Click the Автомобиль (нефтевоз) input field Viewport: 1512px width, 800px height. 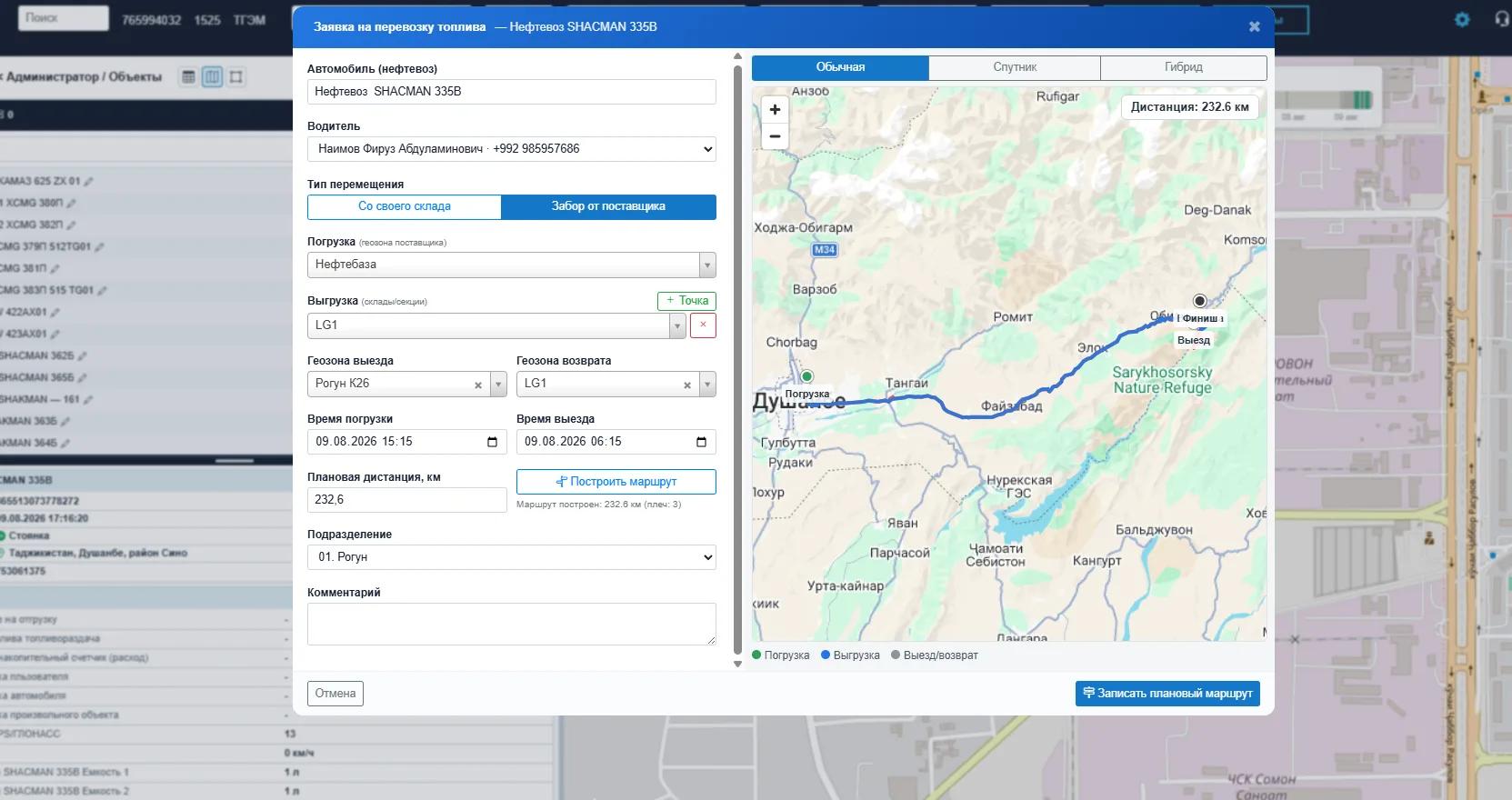point(512,92)
